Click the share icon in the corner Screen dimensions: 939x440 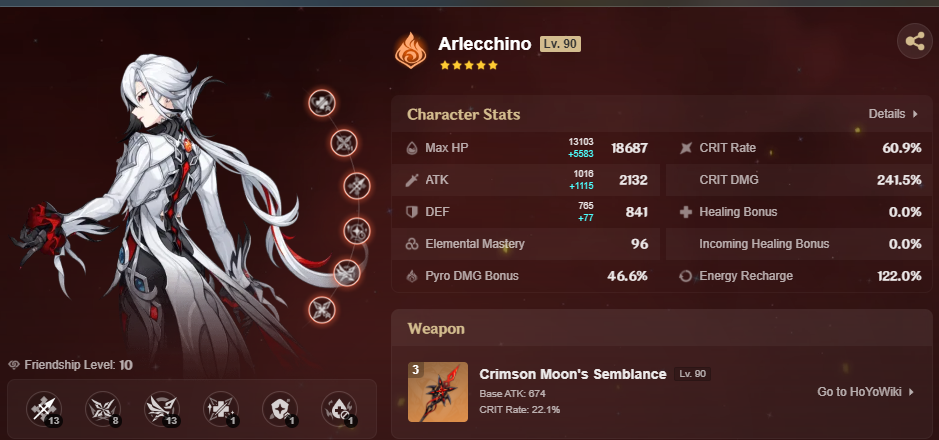click(914, 41)
